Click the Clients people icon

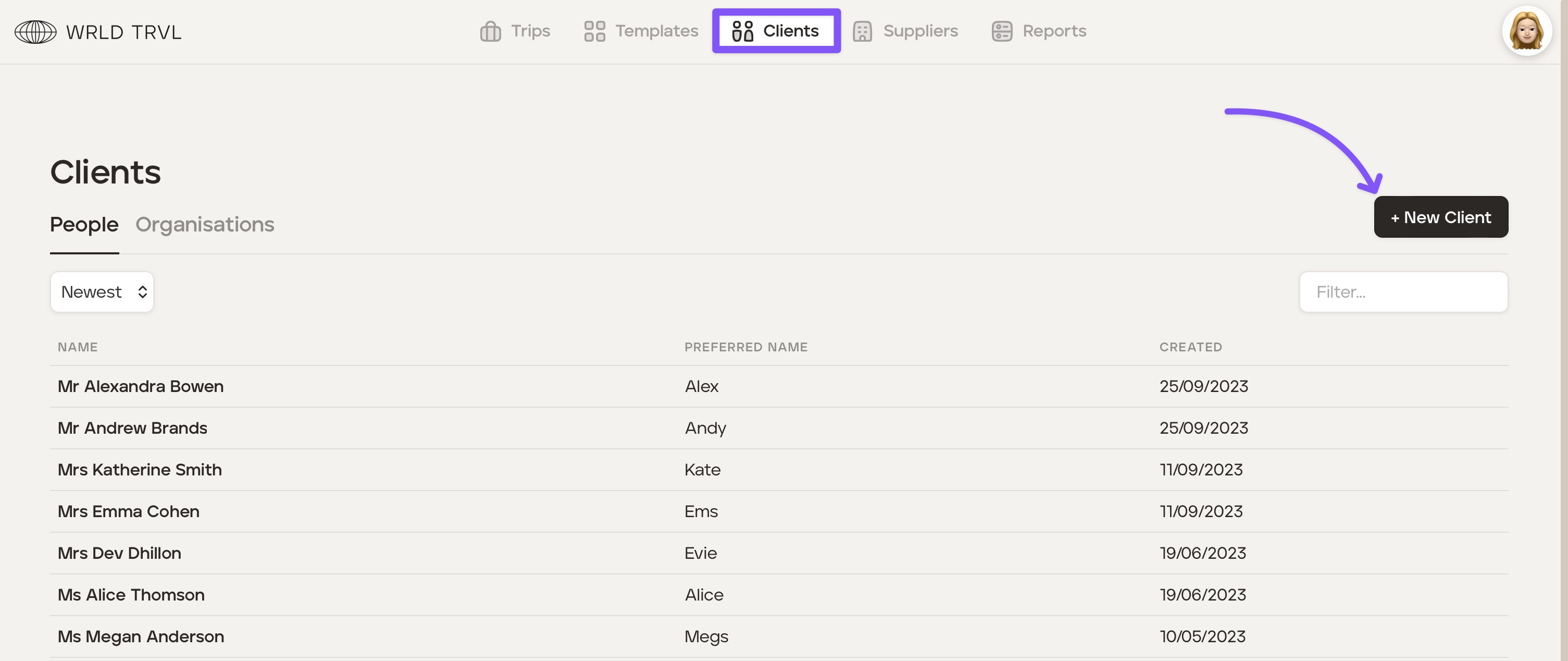coord(742,31)
